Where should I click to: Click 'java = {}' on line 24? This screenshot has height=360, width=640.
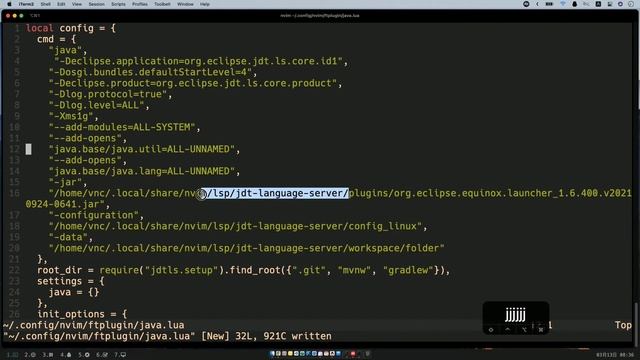[x=74, y=293]
